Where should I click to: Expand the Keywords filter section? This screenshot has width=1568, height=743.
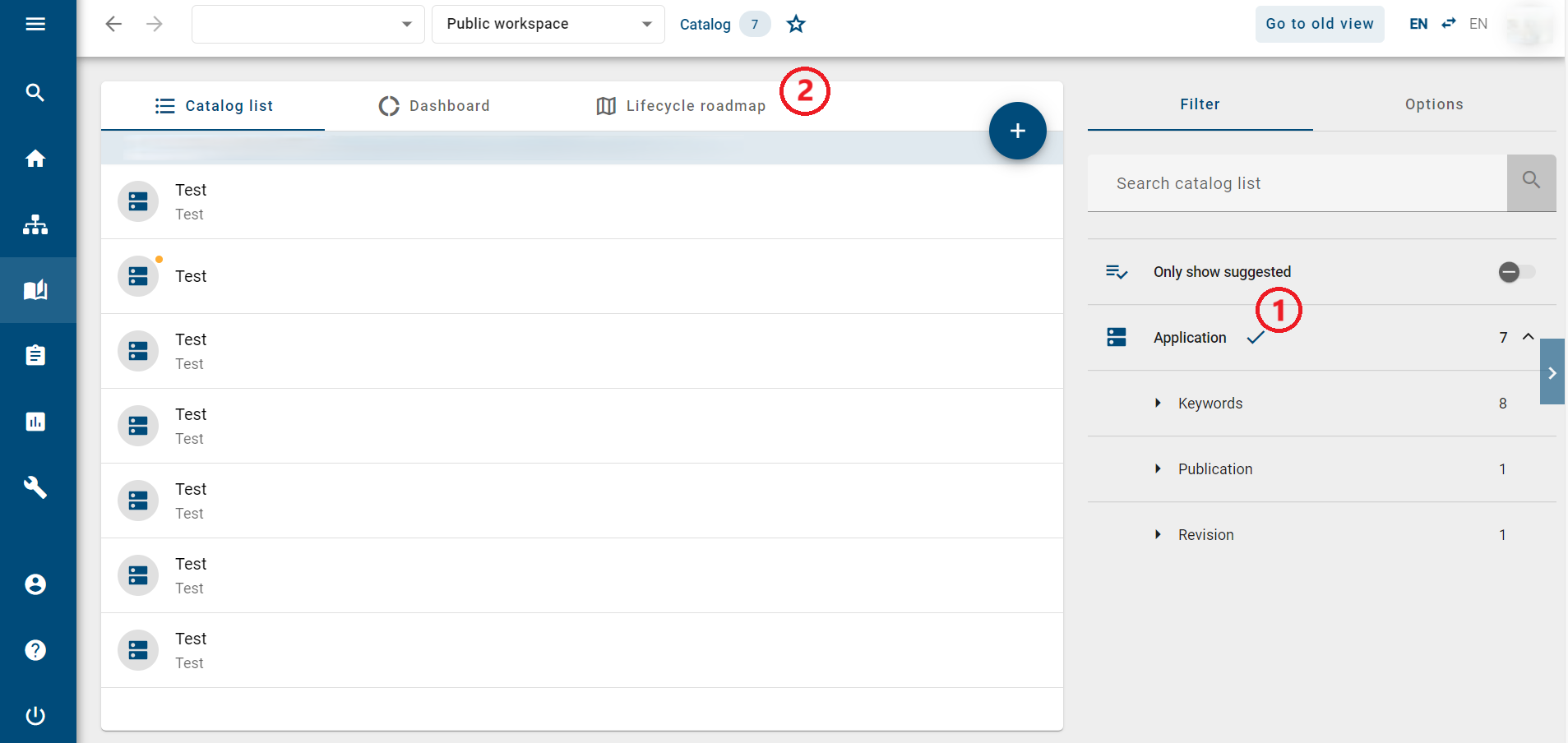[x=1159, y=403]
